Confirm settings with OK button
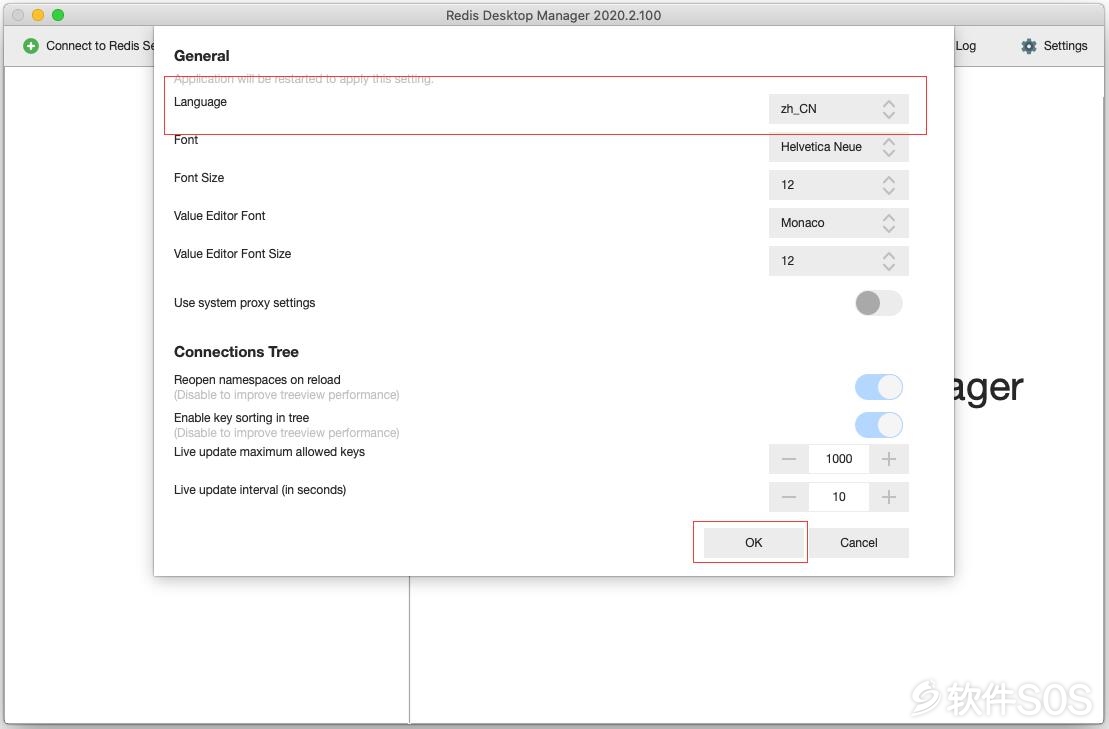The width and height of the screenshot is (1109, 729). (x=753, y=543)
